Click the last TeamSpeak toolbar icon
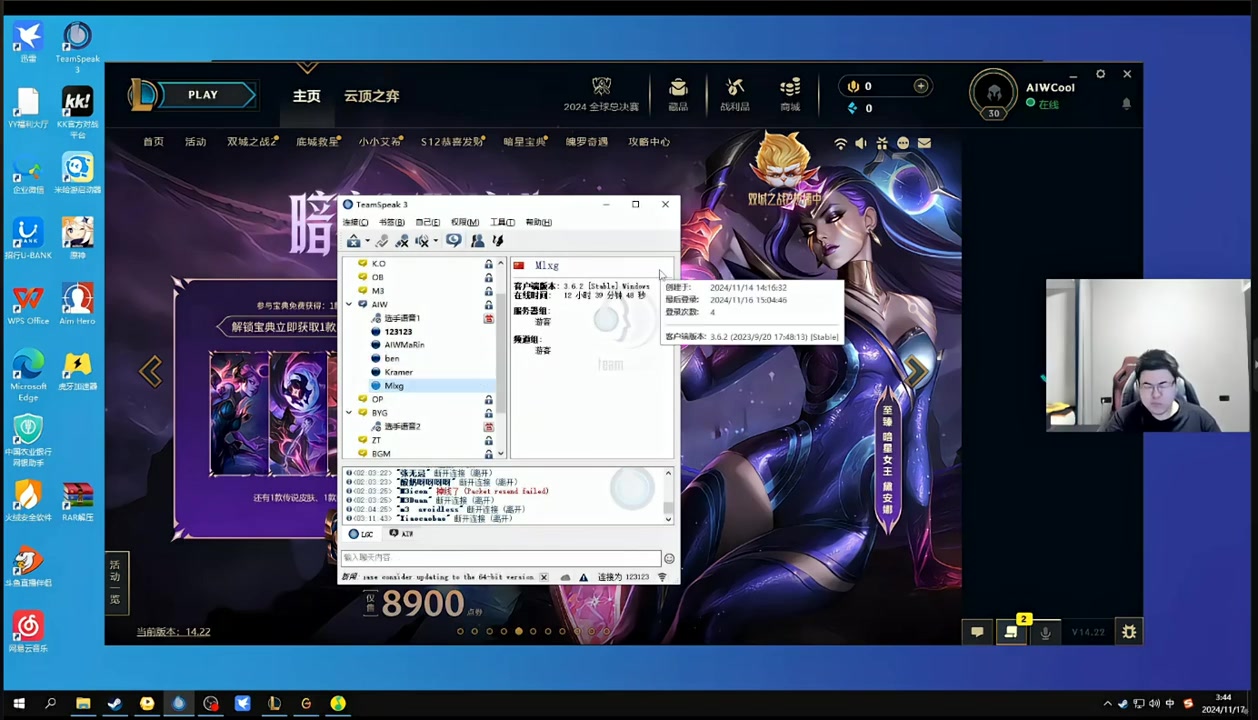Viewport: 1258px width, 720px height. [x=497, y=241]
